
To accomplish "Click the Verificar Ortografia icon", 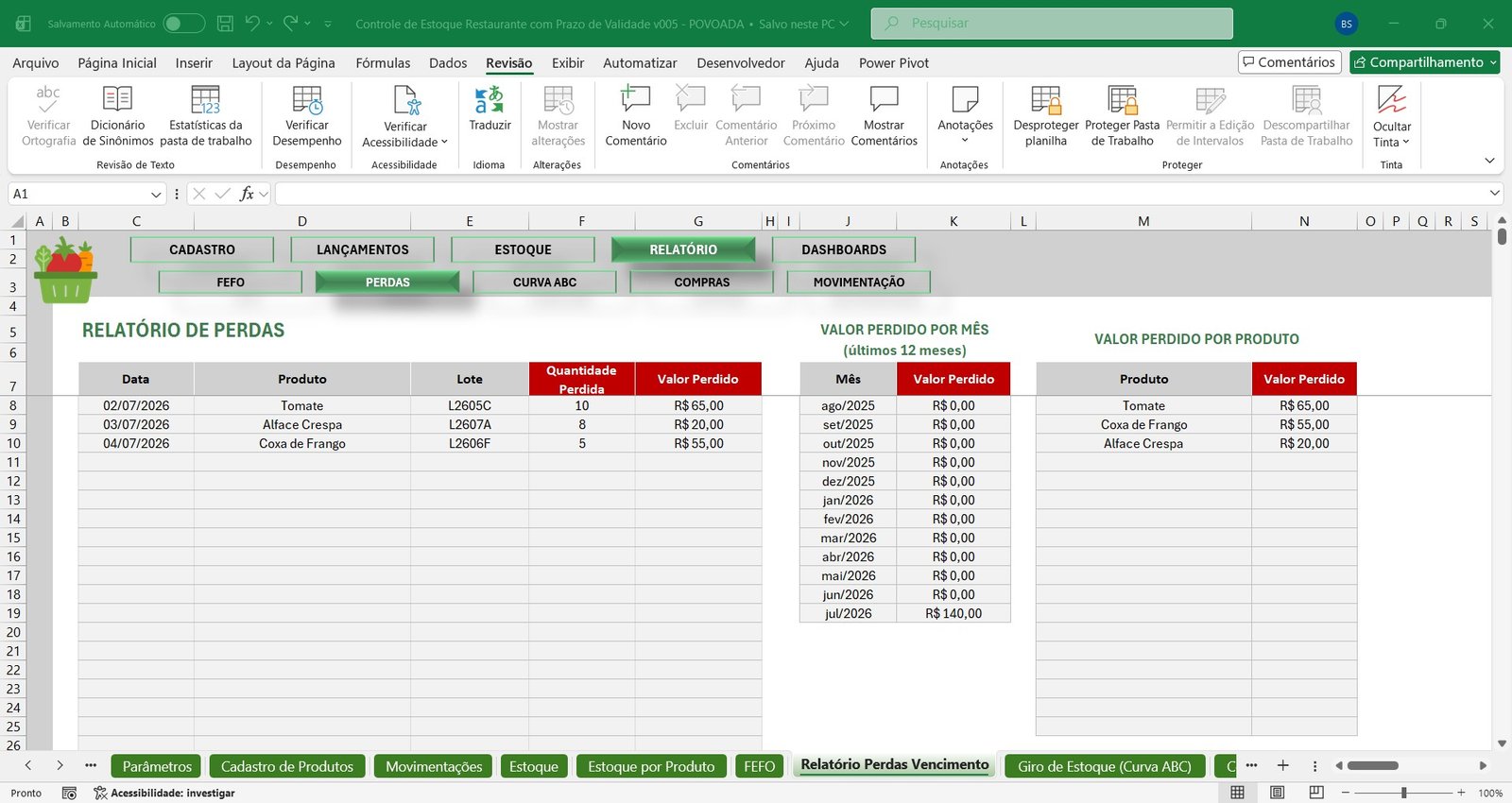I will [48, 98].
